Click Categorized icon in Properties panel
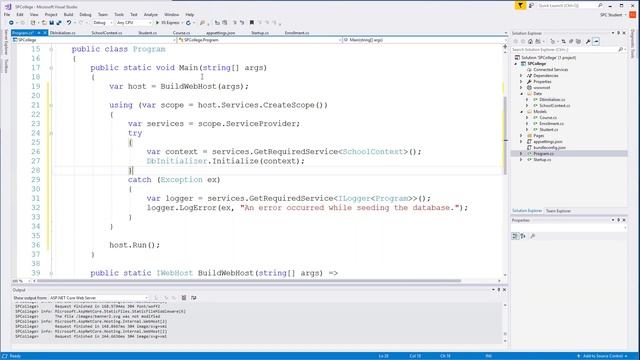The width and height of the screenshot is (640, 360). [515, 236]
